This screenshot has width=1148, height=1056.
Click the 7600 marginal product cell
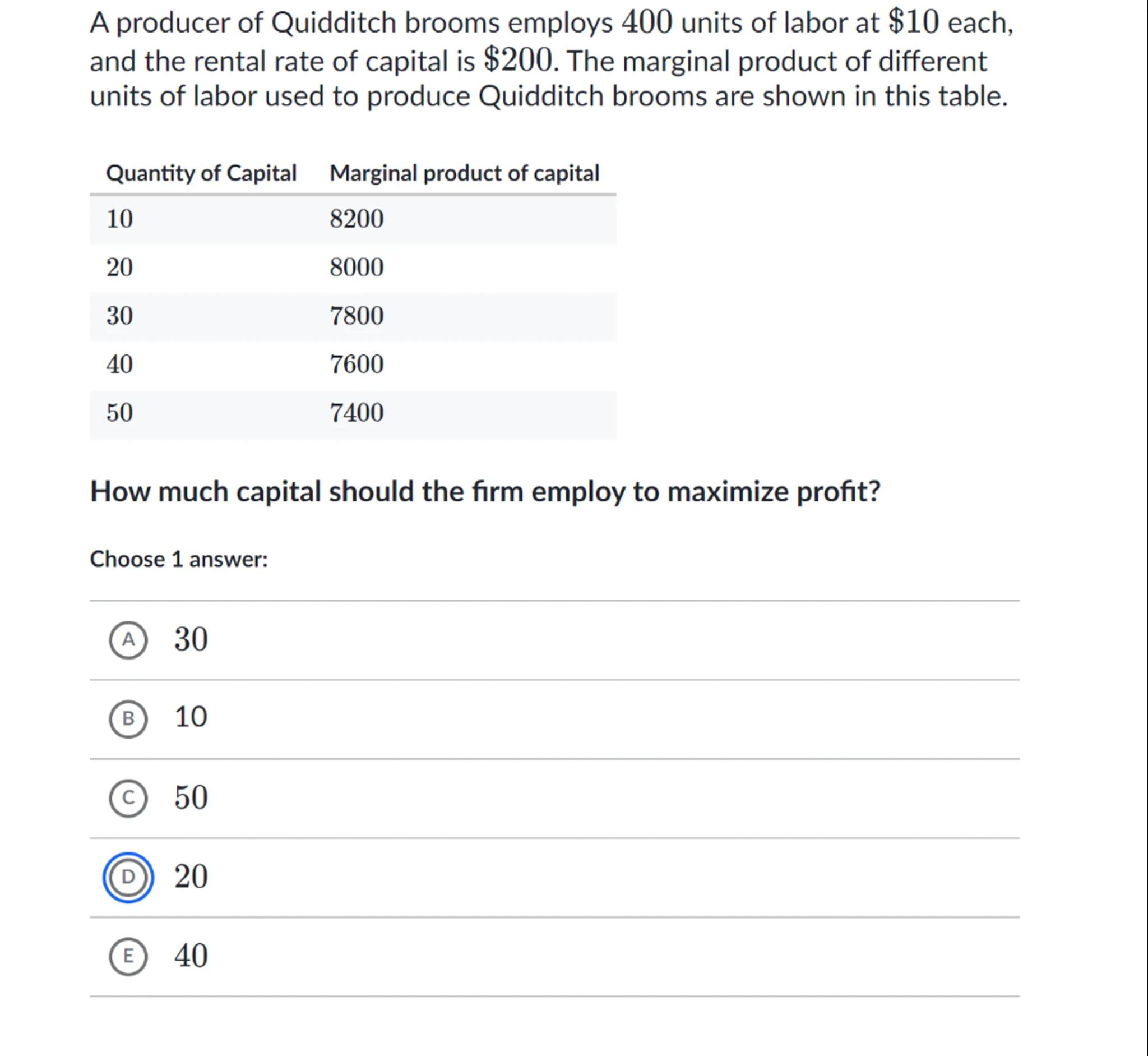(357, 365)
